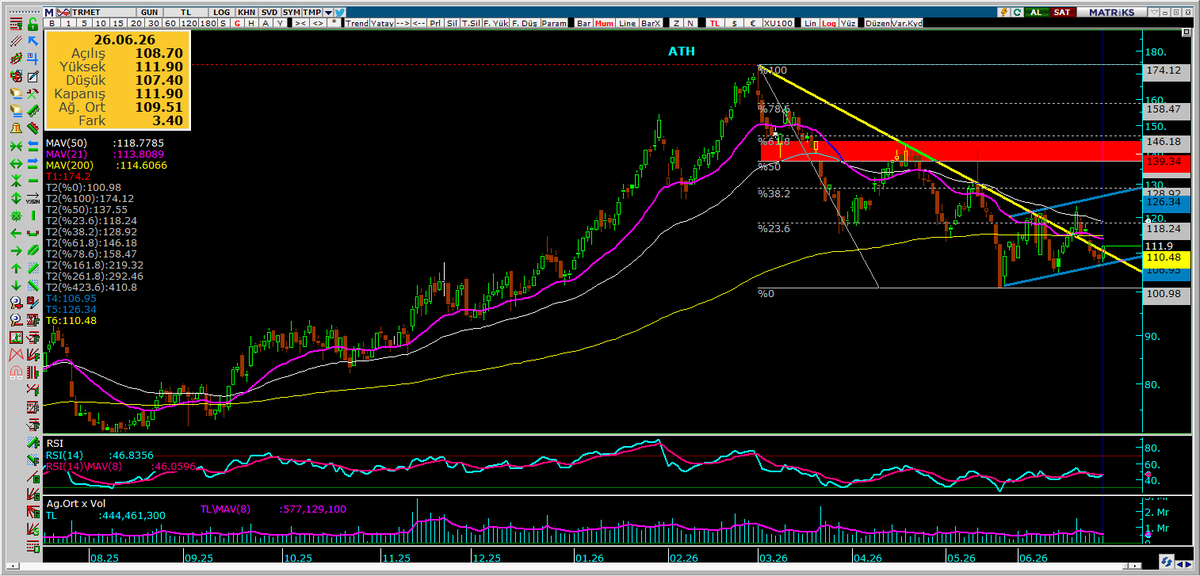1200x576 pixels.
Task: Open the GUN period selector
Action: (149, 12)
